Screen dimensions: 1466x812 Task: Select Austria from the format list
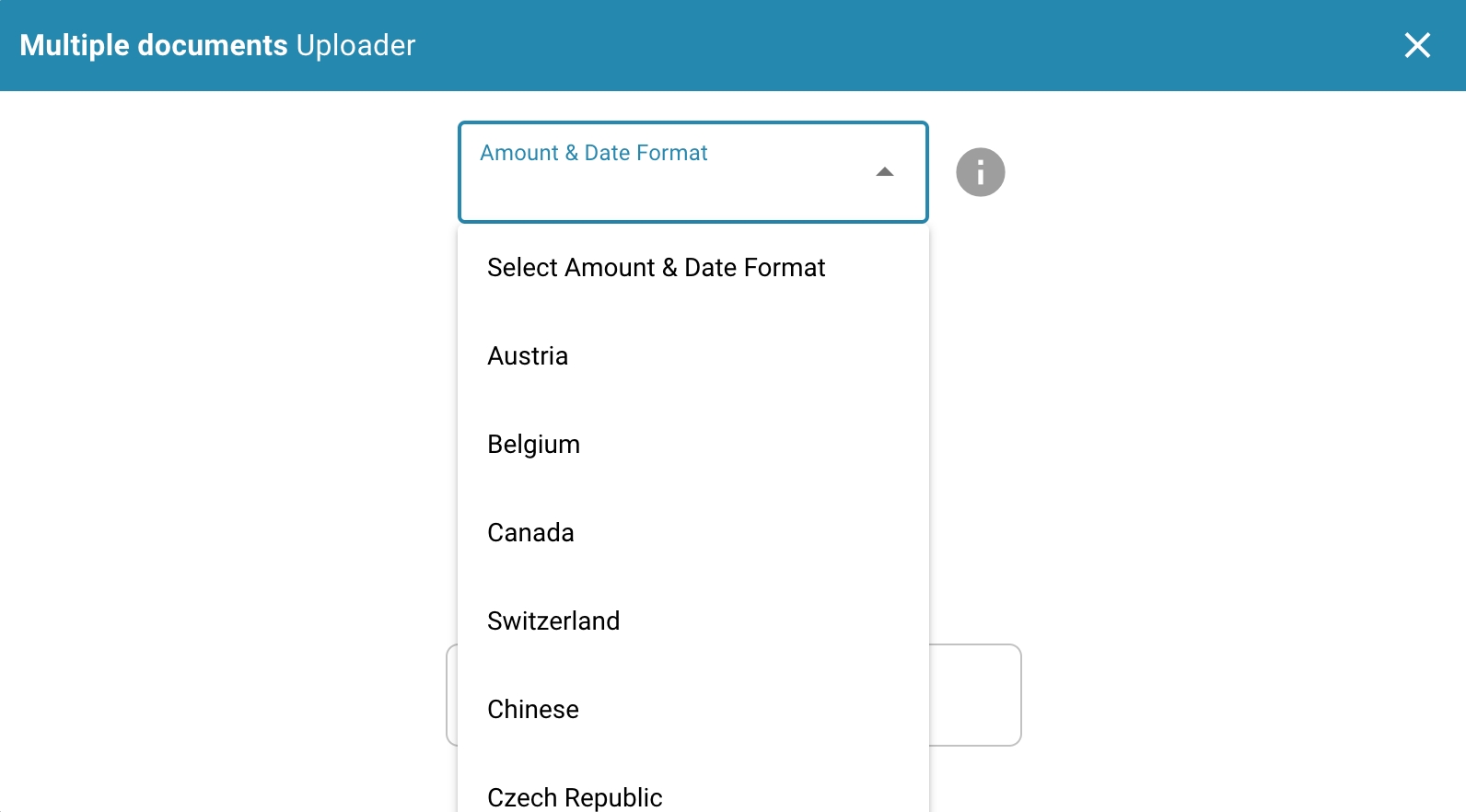pos(528,356)
